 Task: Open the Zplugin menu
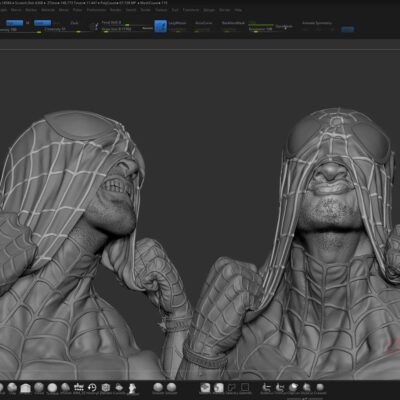pyautogui.click(x=209, y=10)
